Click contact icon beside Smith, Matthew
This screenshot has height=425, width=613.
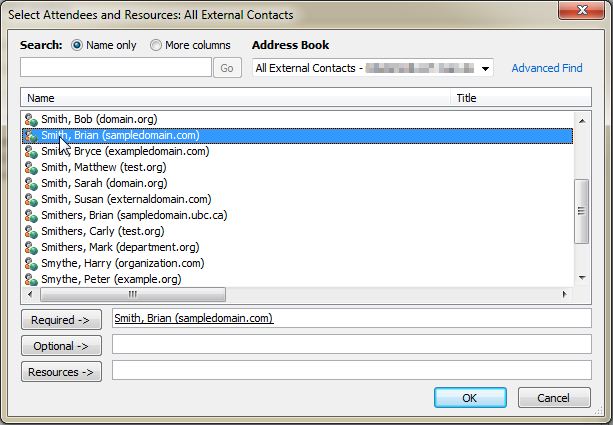[x=31, y=167]
